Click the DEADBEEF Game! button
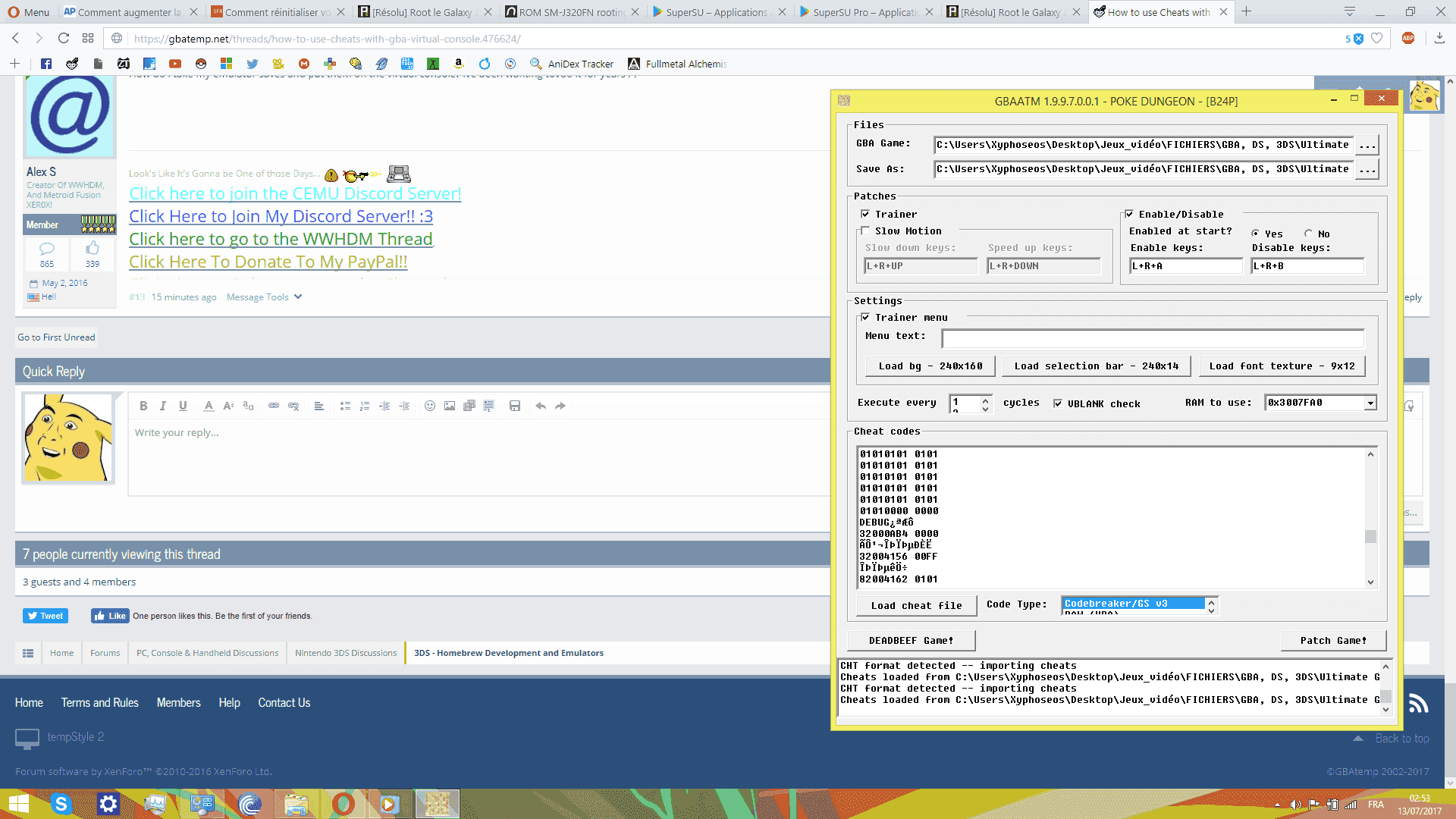1456x819 pixels. tap(911, 641)
